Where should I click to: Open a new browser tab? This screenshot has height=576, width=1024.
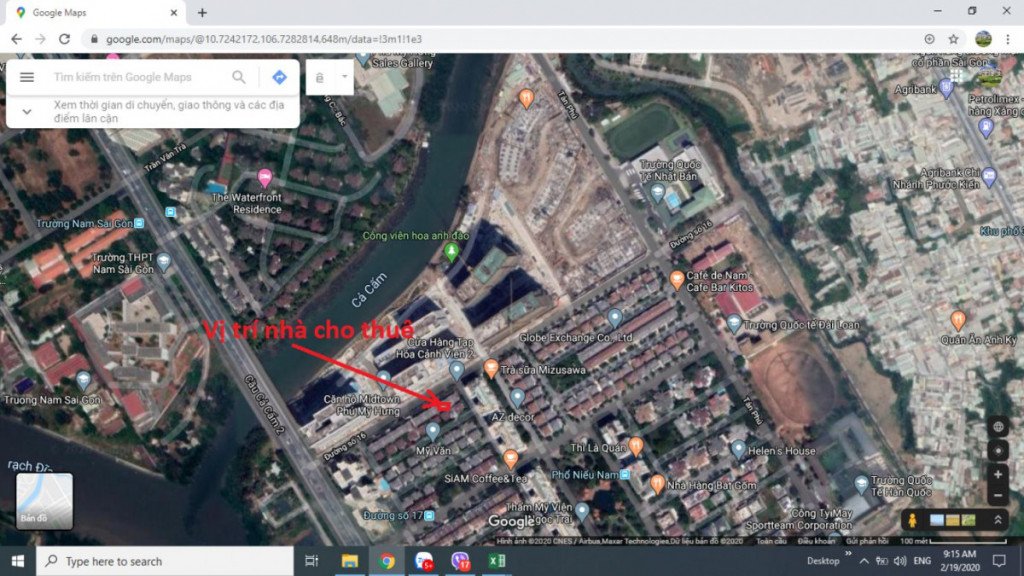pyautogui.click(x=202, y=13)
